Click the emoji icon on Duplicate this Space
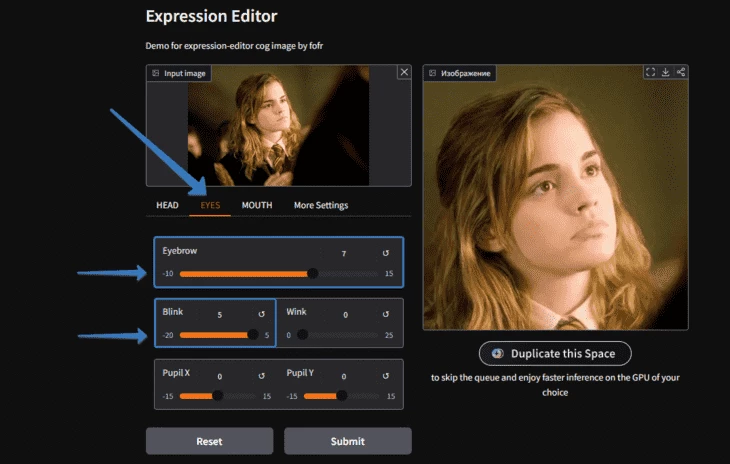Viewport: 730px width, 464px height. point(498,353)
